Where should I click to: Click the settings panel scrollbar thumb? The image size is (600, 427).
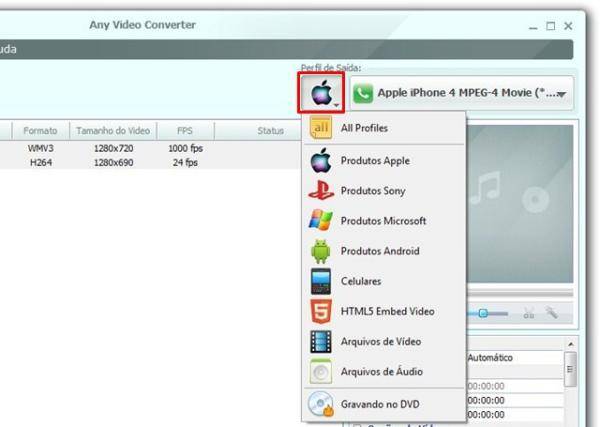[x=570, y=369]
